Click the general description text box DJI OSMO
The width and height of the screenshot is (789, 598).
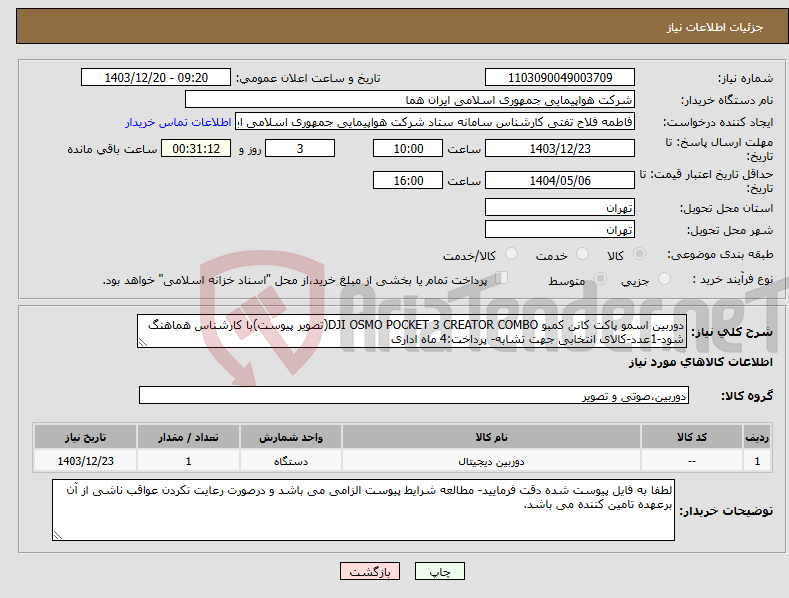412,331
